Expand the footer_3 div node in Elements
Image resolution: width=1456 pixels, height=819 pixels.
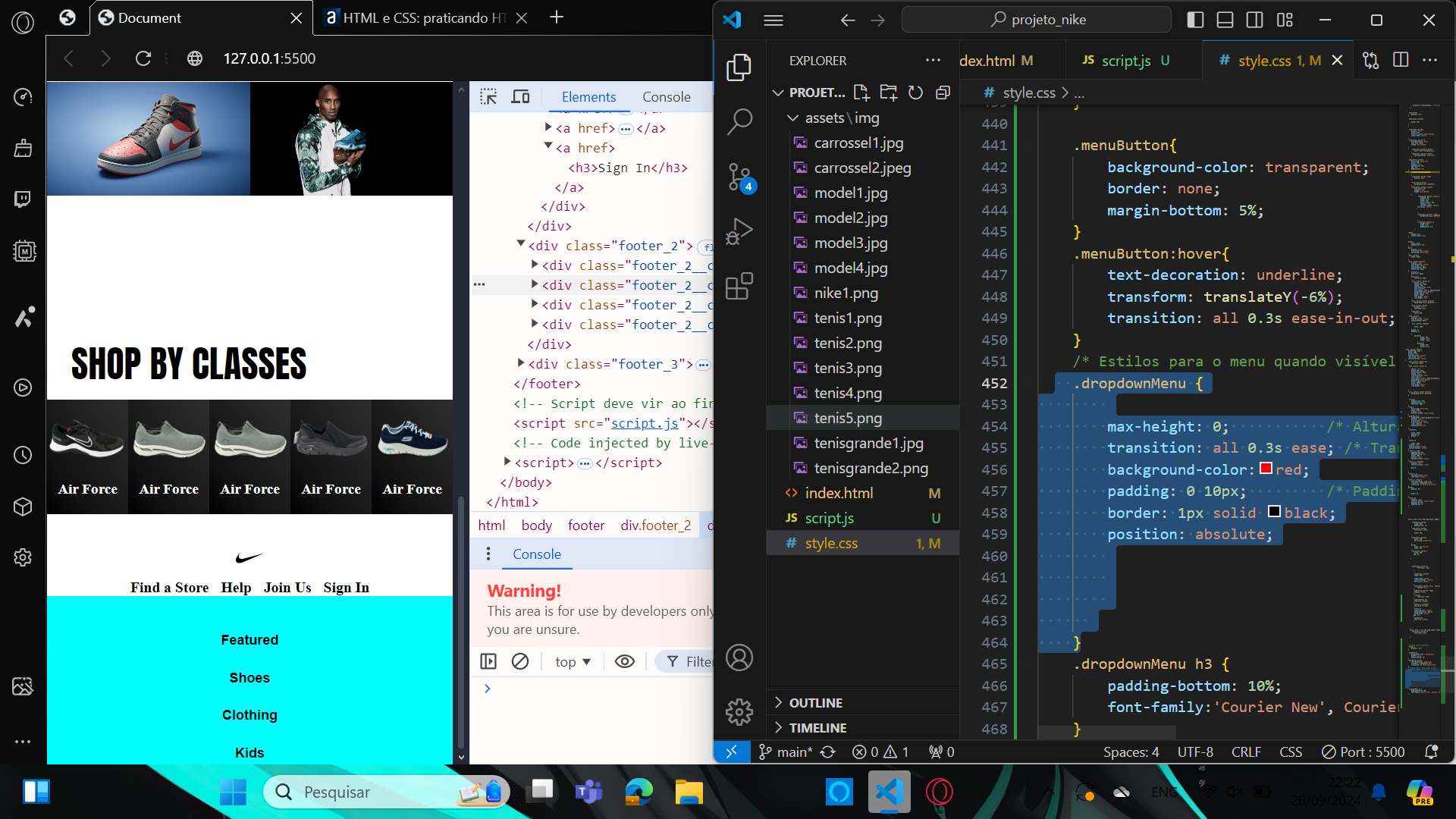pos(520,363)
